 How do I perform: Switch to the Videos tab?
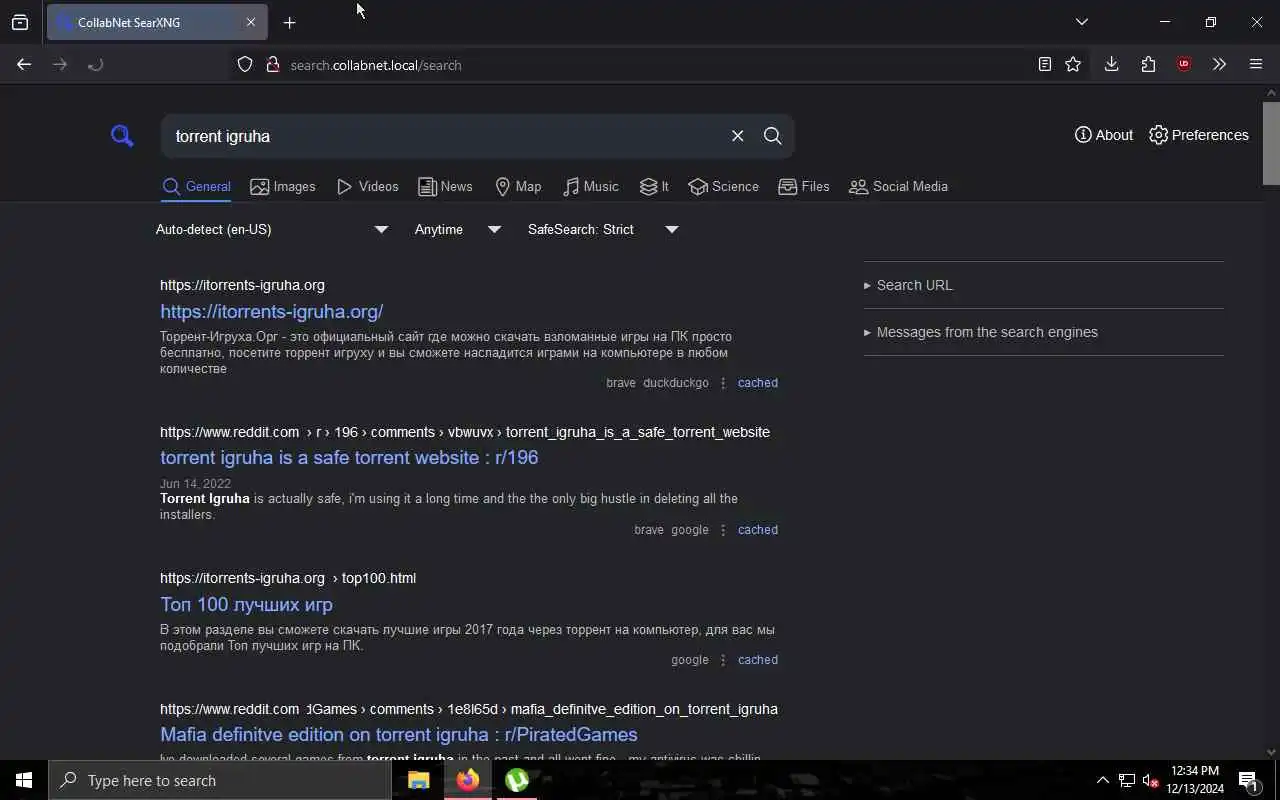[367, 186]
